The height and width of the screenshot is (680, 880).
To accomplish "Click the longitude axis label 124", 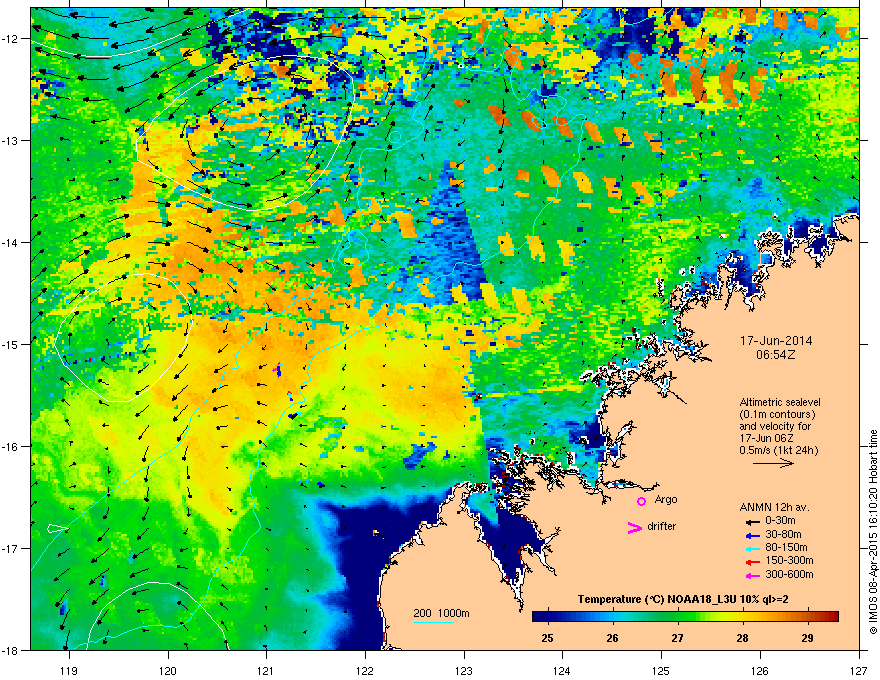I will (x=562, y=670).
